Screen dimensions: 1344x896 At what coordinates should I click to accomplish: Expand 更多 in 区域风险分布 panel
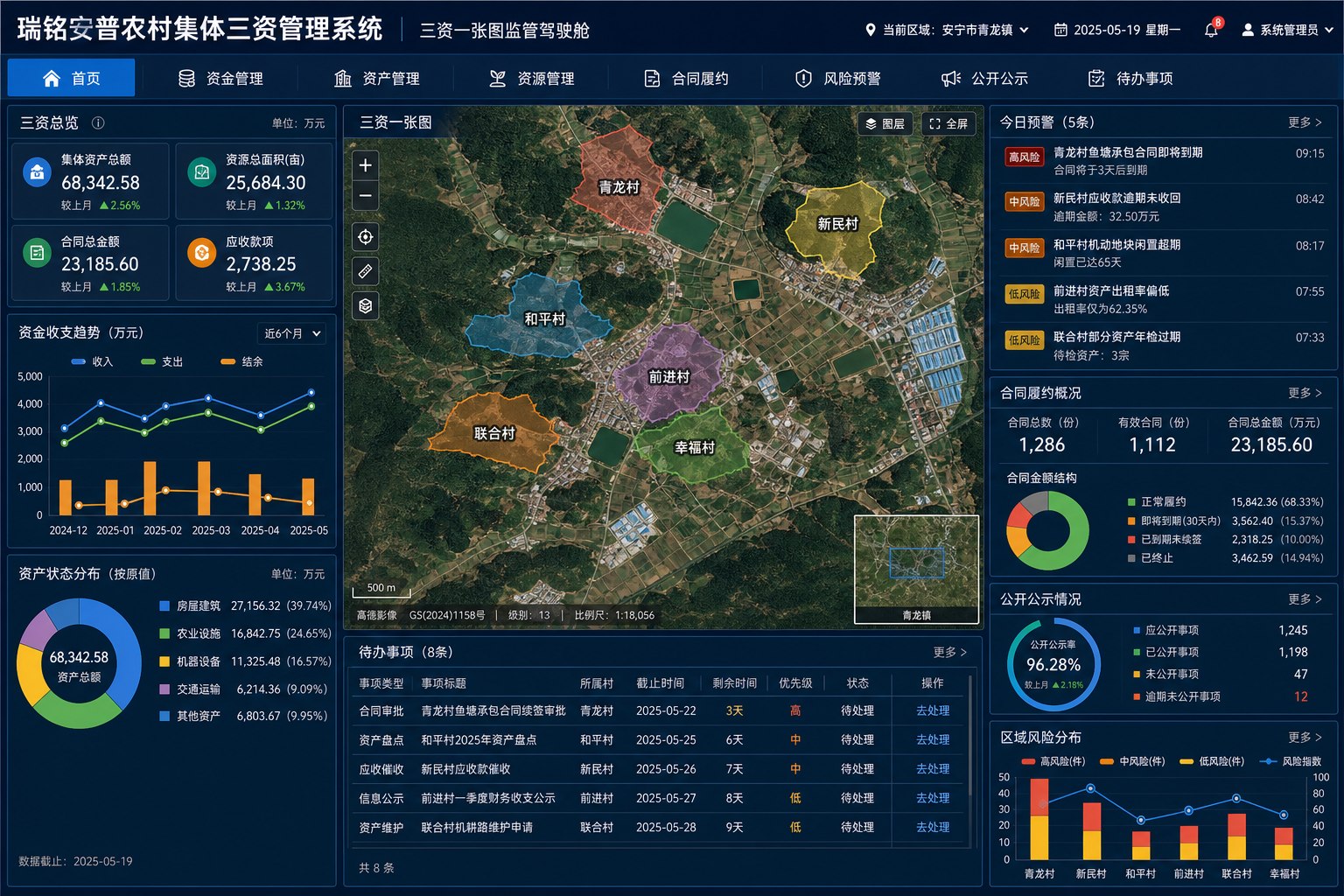(x=1305, y=738)
